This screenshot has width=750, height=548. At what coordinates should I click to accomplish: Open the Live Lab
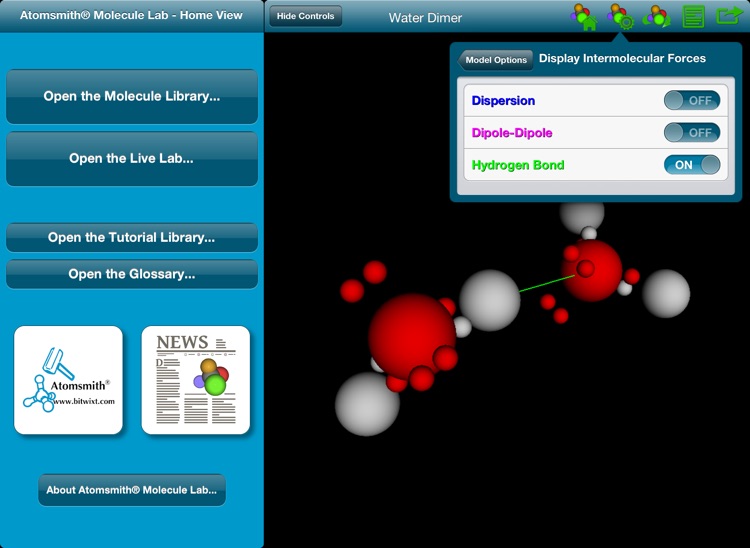(132, 158)
